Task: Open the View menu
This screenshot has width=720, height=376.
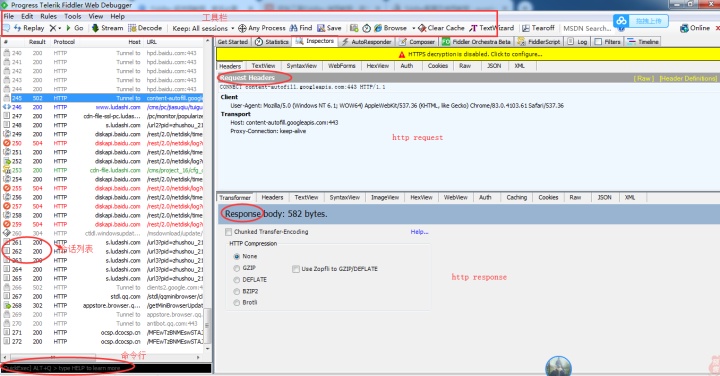Action: 96,16
